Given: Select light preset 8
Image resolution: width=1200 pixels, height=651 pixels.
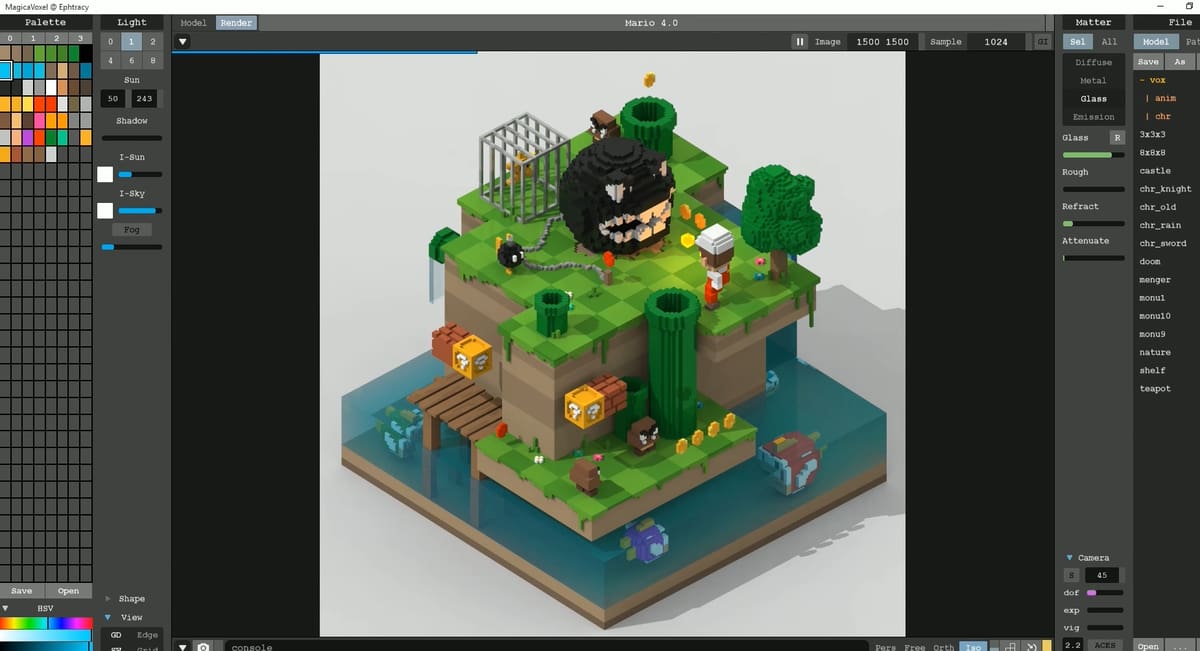Looking at the screenshot, I should point(153,60).
